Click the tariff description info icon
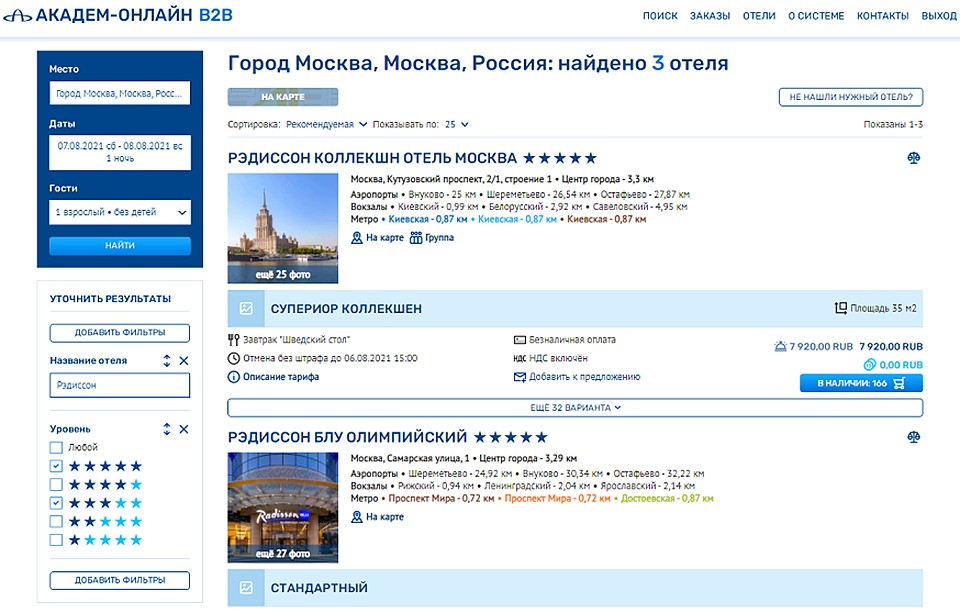The height and width of the screenshot is (613, 960). pos(233,377)
